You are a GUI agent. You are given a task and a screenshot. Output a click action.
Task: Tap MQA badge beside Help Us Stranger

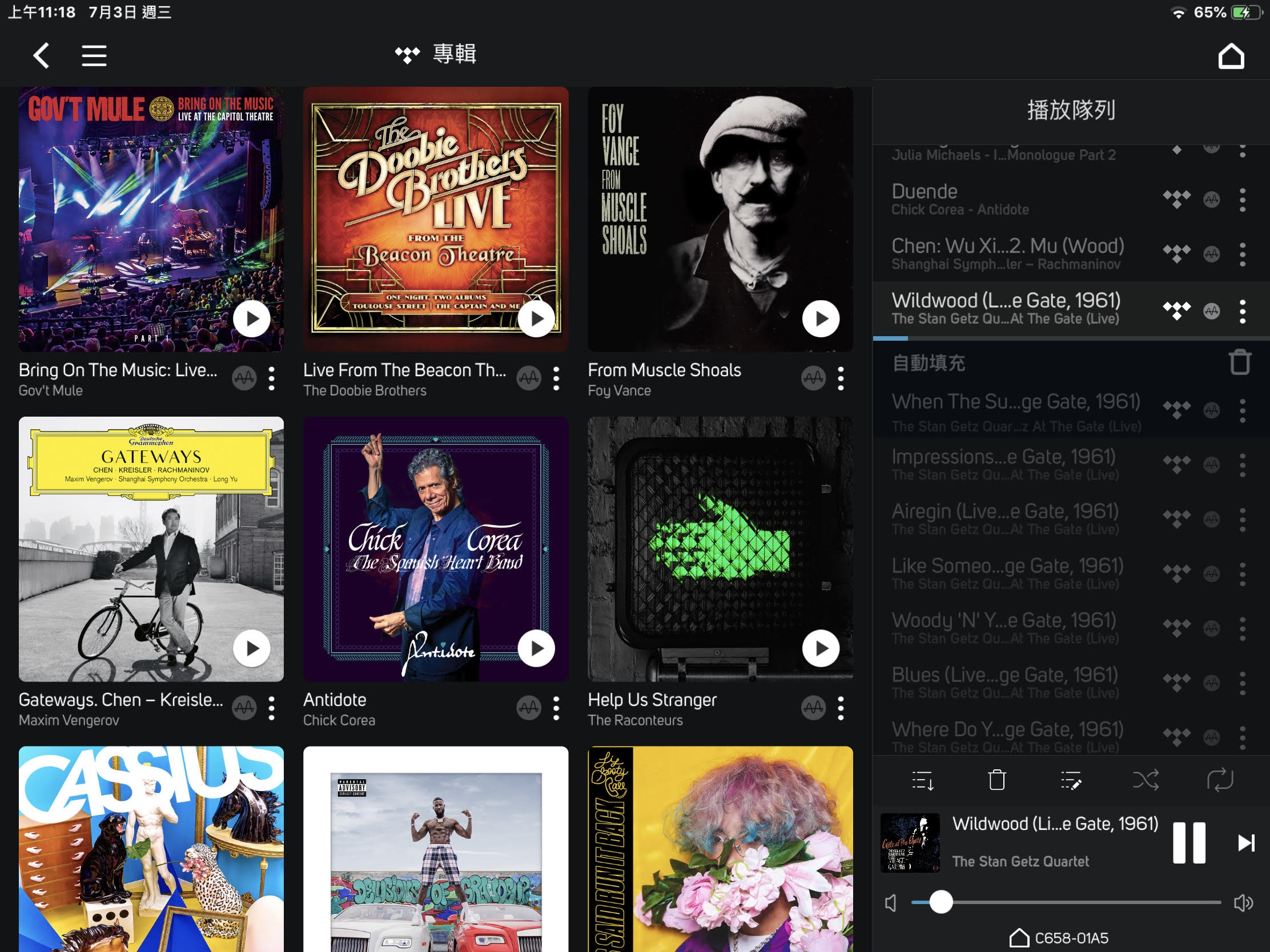point(814,708)
